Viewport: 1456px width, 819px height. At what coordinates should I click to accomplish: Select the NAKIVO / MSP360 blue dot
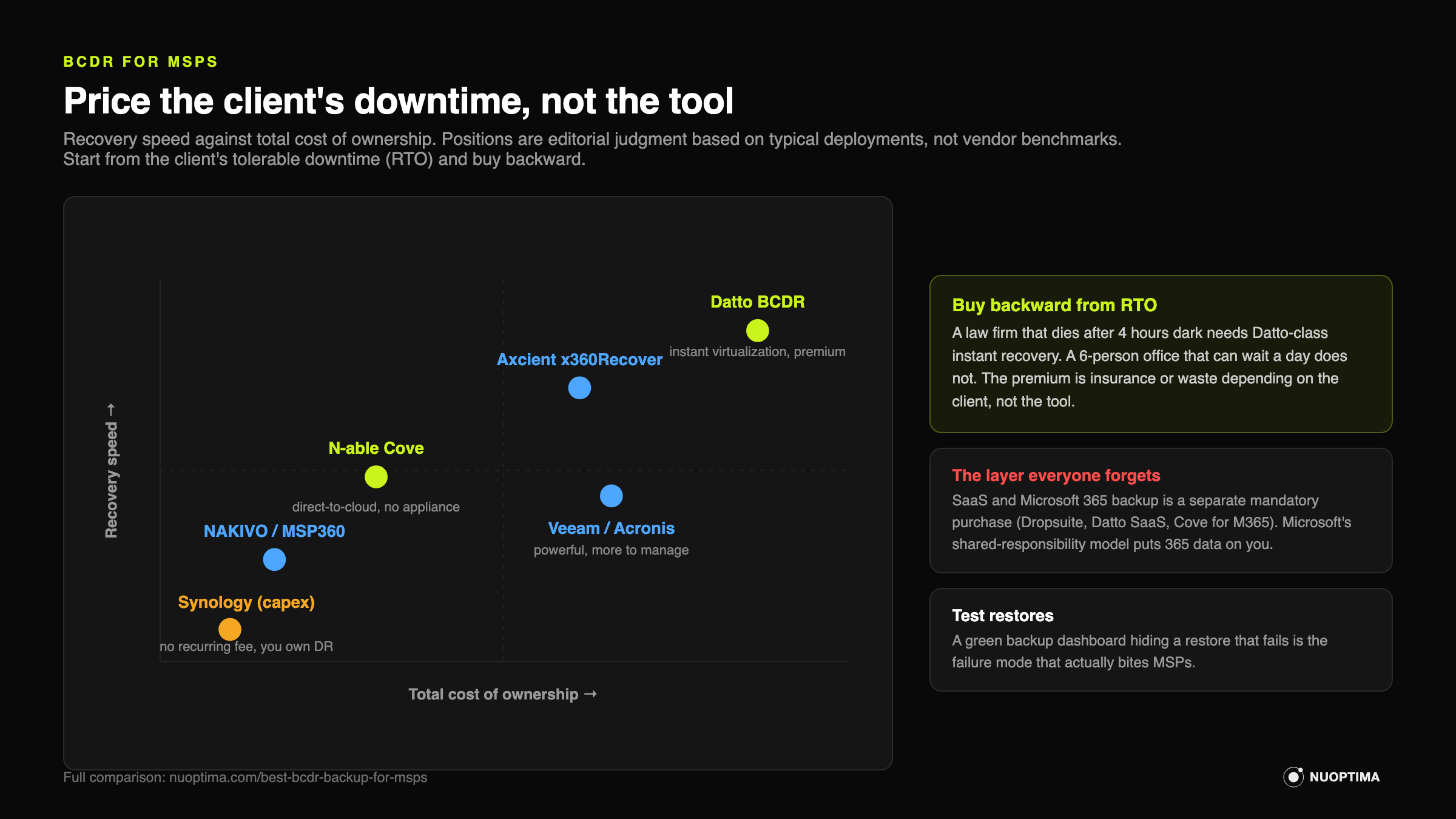pos(274,559)
